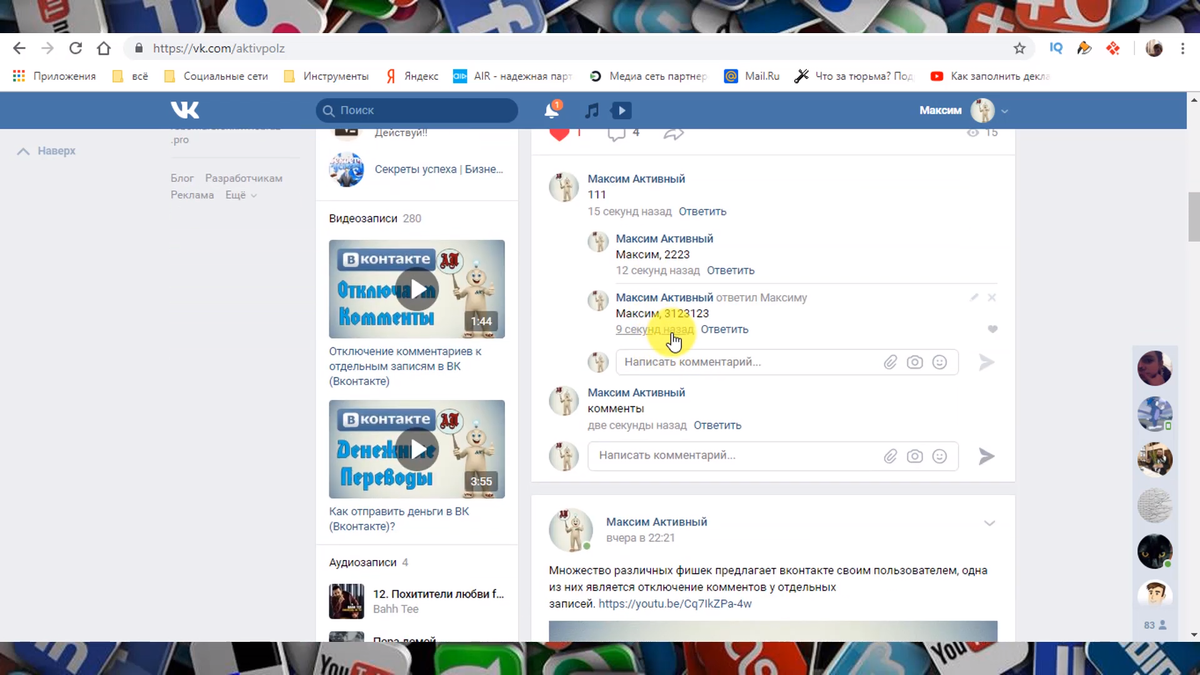1200x675 pixels.
Task: Open the всё bookmarks folder
Action: tap(130, 76)
